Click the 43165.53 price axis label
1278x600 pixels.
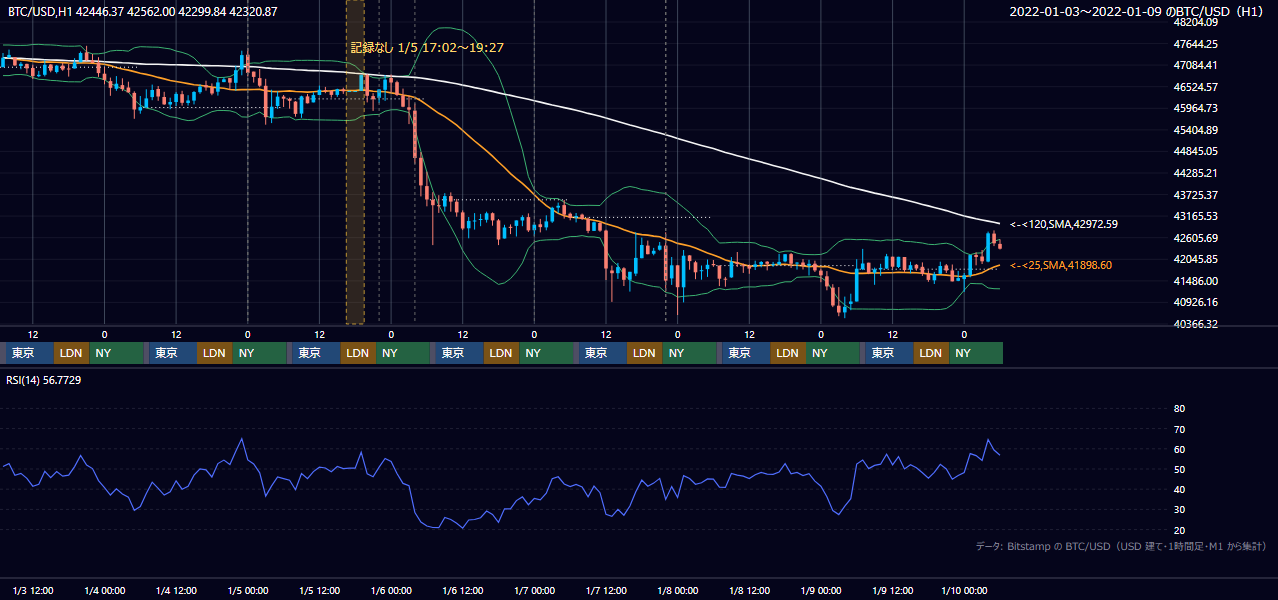point(1195,216)
